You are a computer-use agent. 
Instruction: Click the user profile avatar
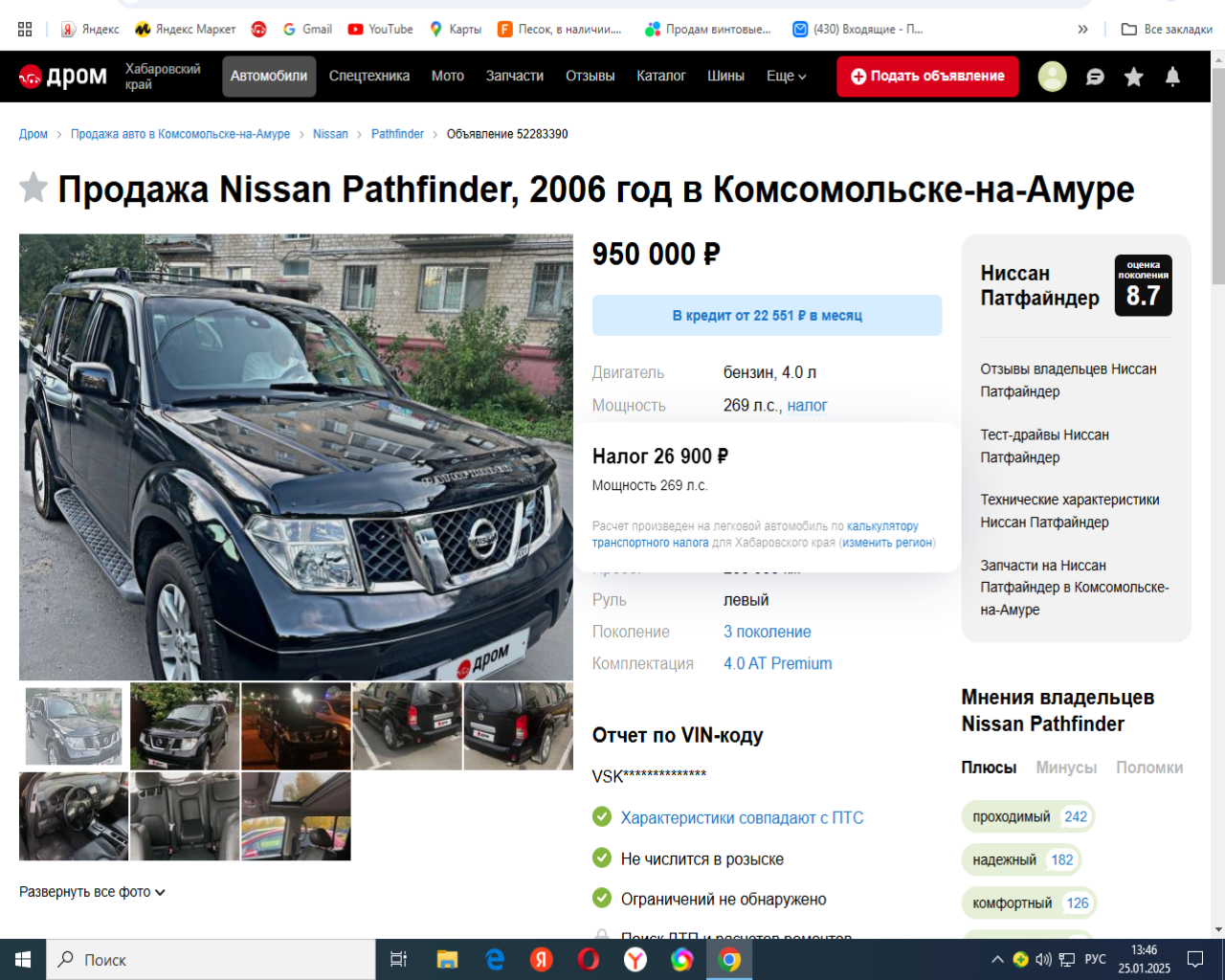1052,77
